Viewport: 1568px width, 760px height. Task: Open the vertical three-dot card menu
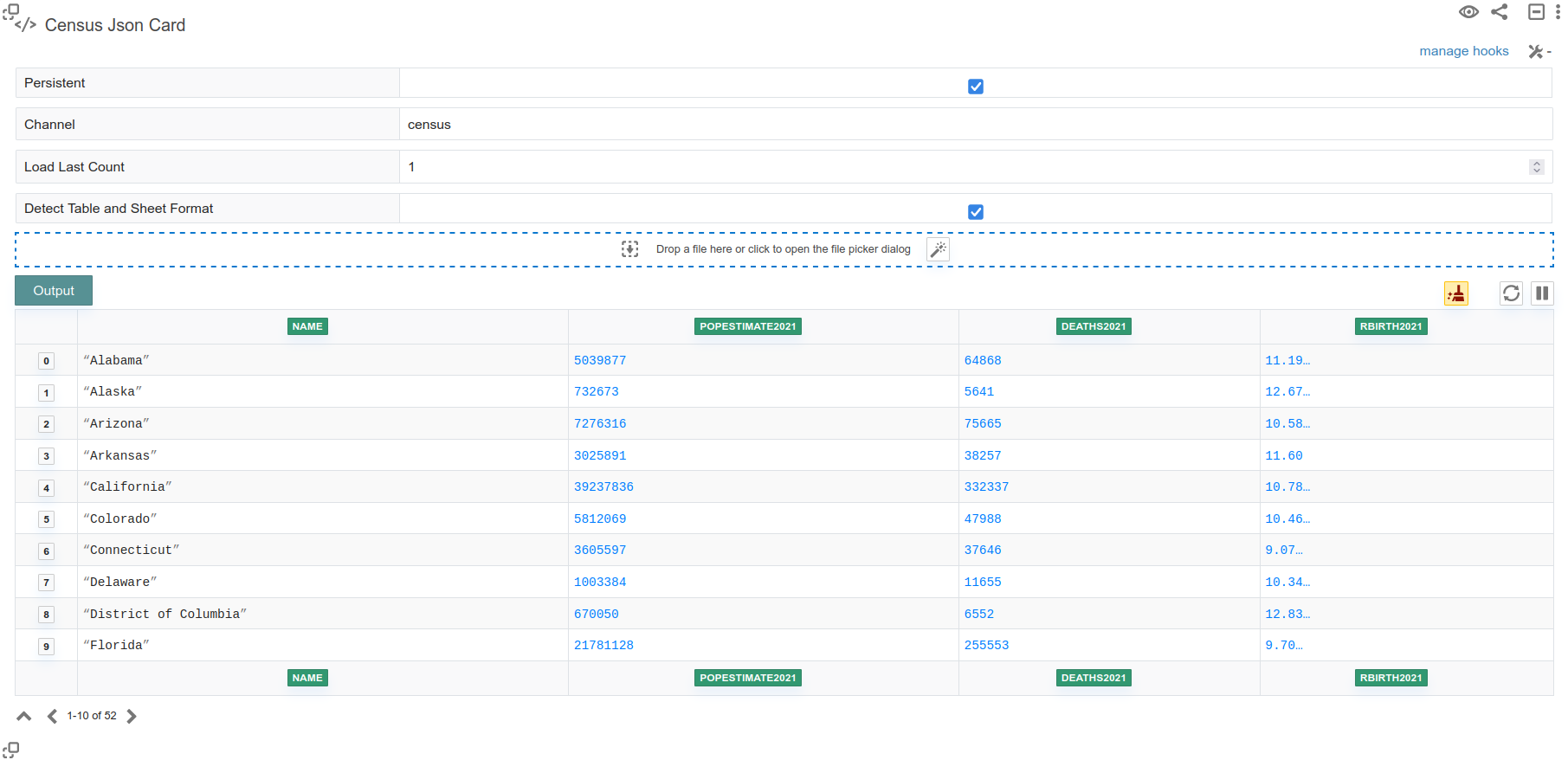1558,12
